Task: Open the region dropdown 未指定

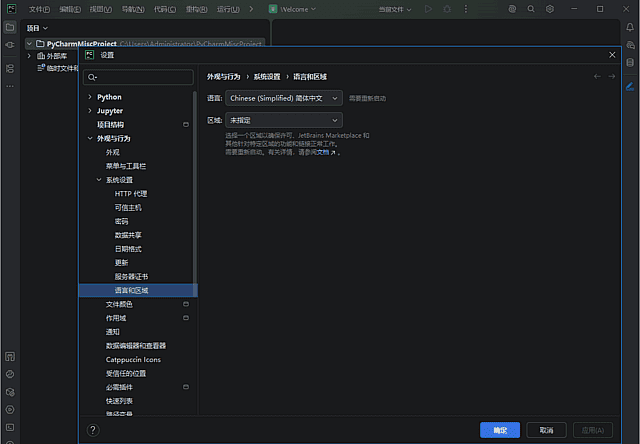Action: (284, 120)
